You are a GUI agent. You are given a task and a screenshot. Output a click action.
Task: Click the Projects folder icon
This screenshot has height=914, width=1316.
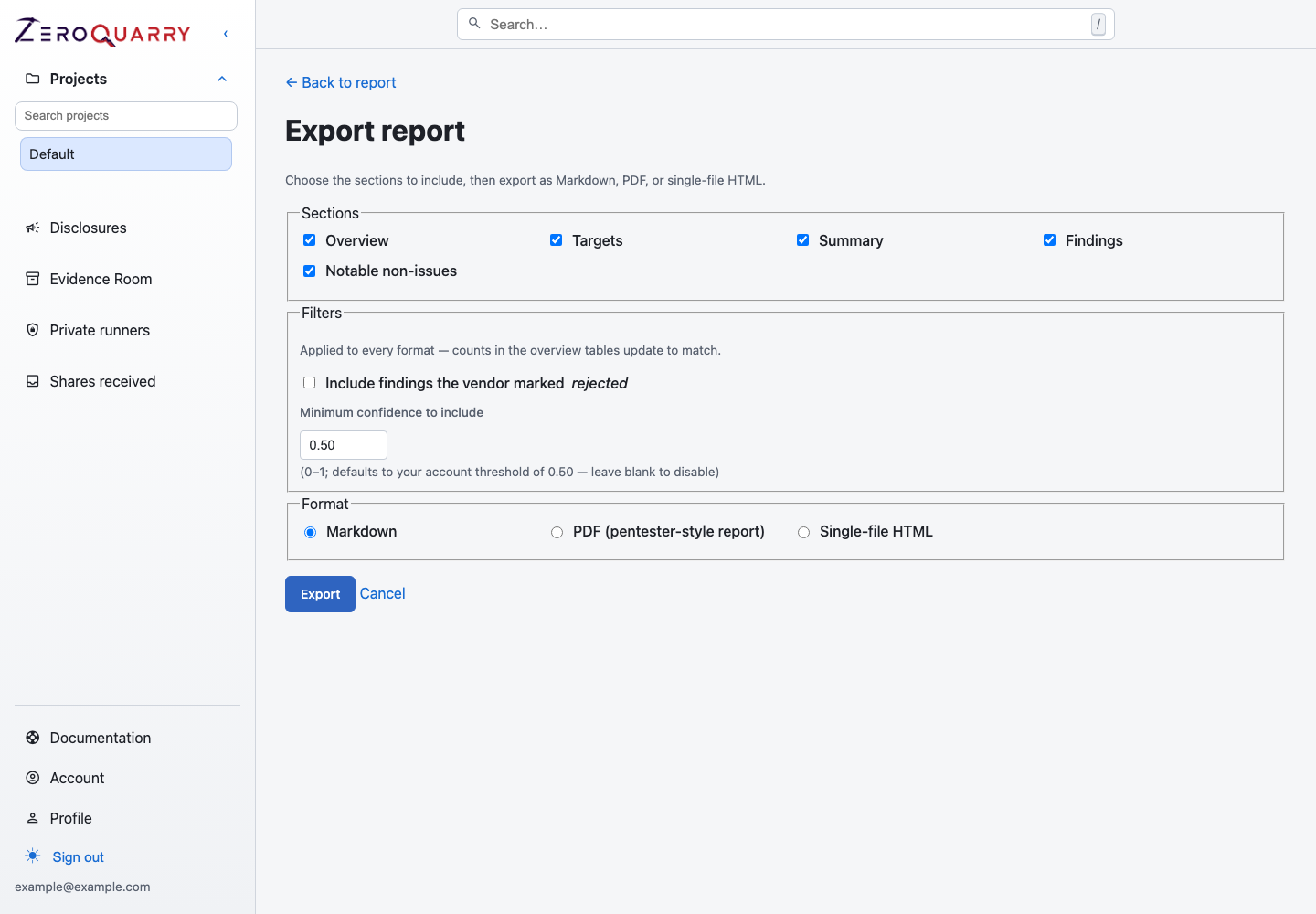click(33, 79)
